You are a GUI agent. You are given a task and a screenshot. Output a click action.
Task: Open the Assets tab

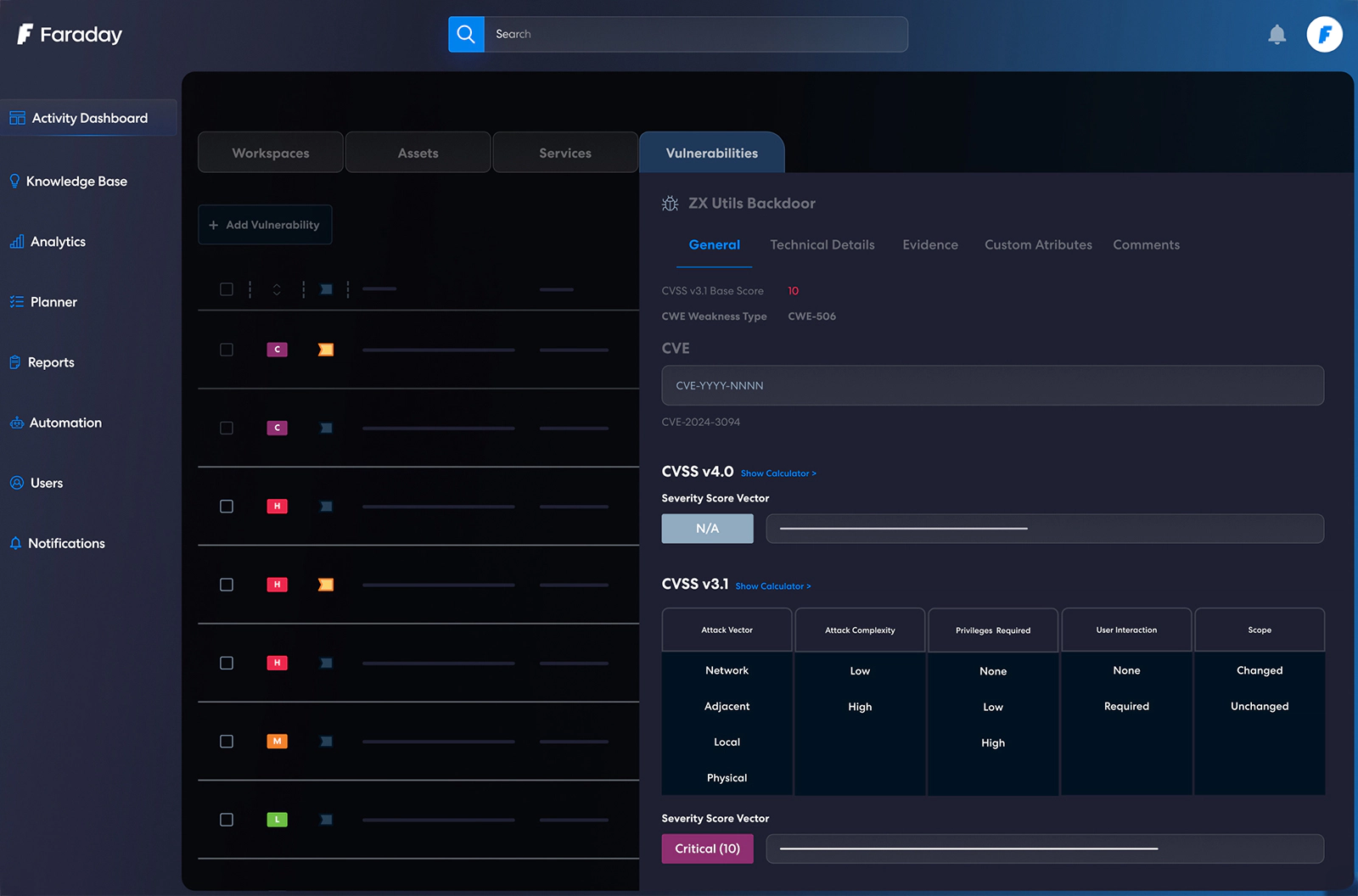pyautogui.click(x=418, y=154)
